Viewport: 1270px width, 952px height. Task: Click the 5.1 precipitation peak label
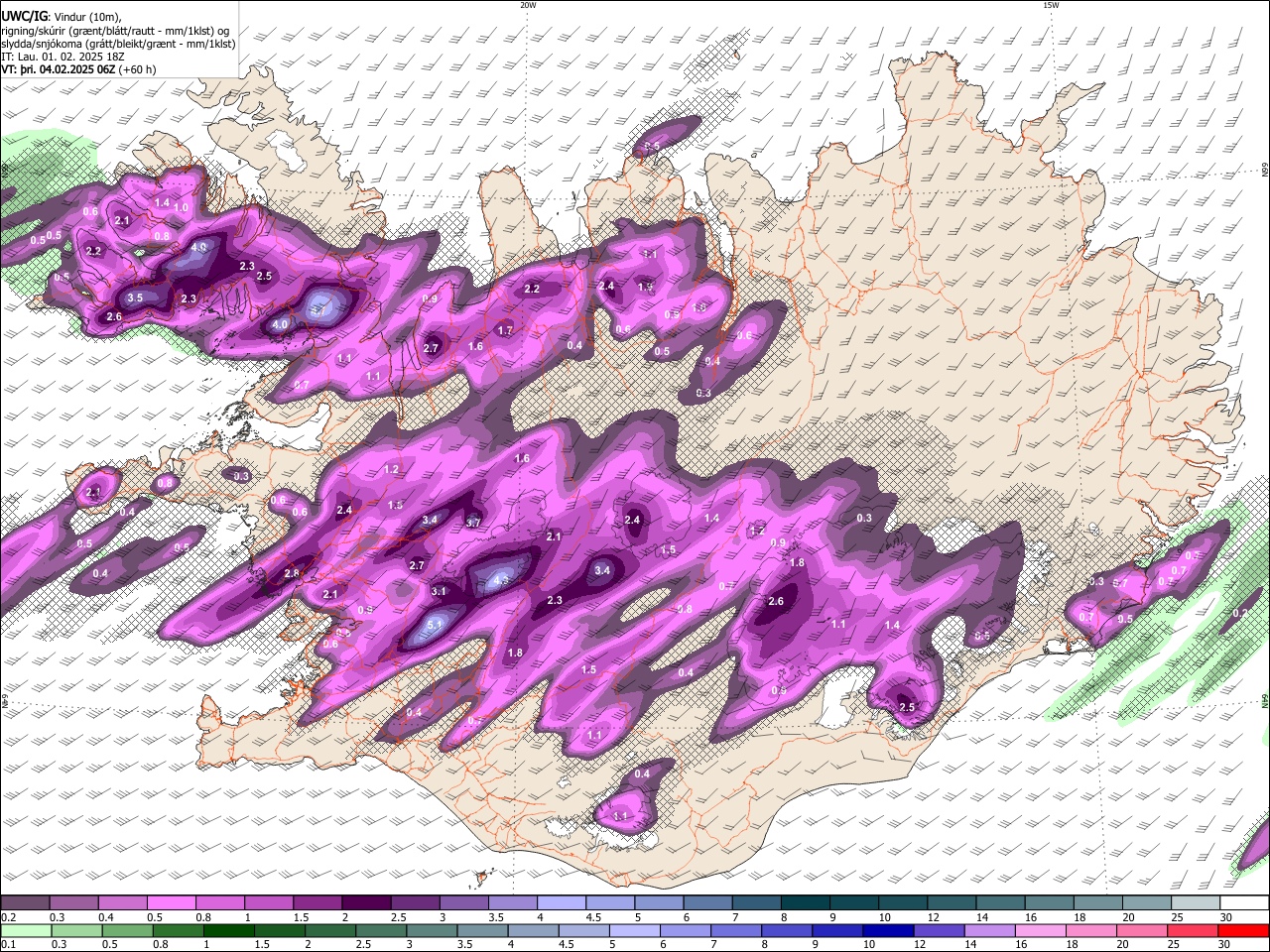point(435,626)
